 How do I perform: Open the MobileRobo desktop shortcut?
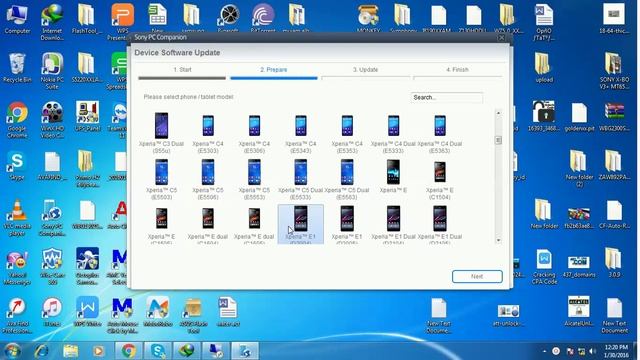pyautogui.click(x=158, y=312)
